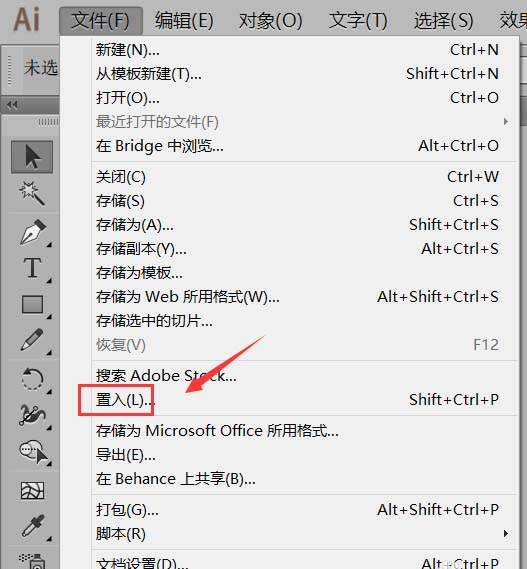This screenshot has height=569, width=527.
Task: Select the Pen tool
Action: 33,232
